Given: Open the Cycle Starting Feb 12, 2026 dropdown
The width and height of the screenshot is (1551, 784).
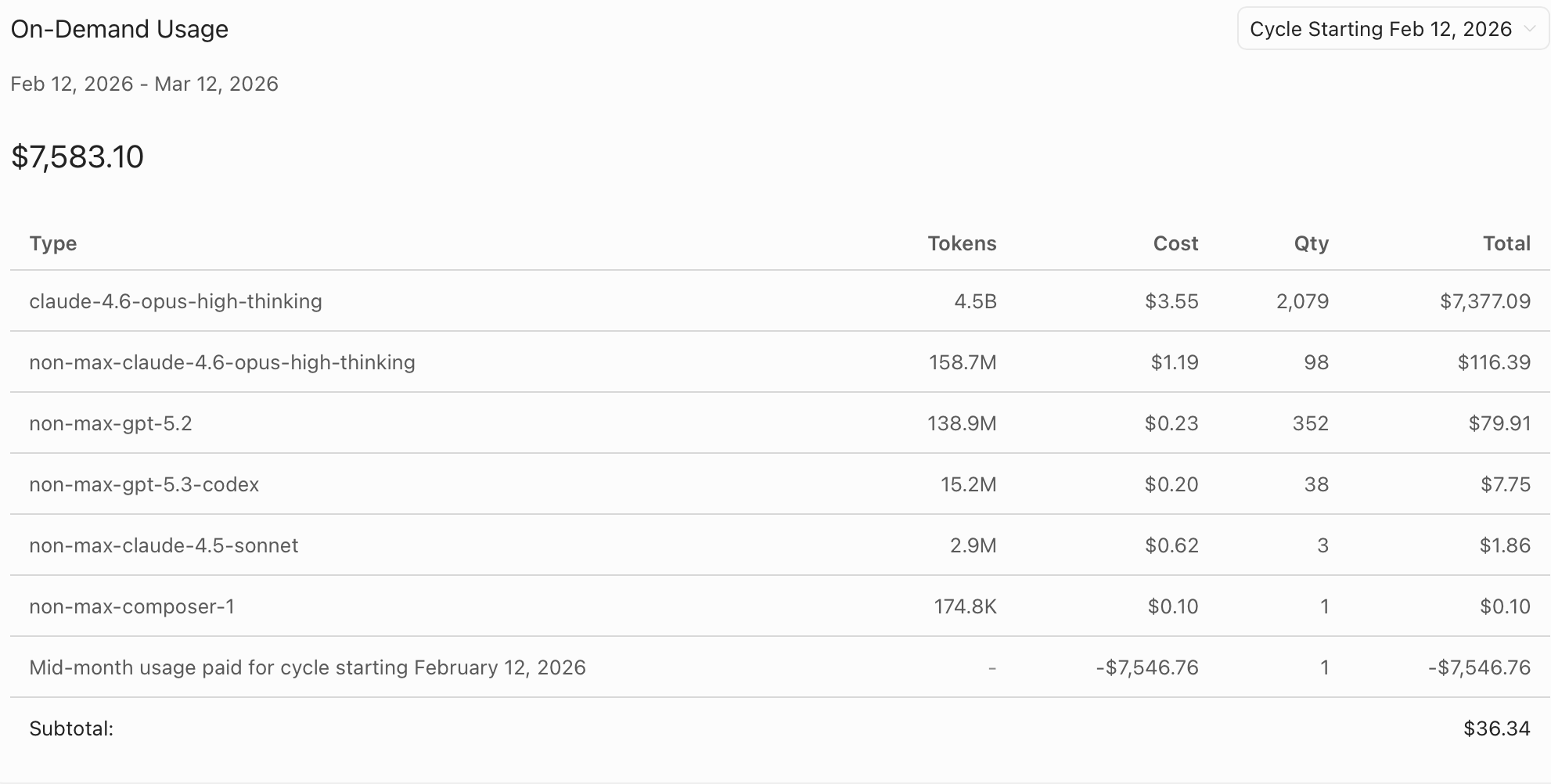Looking at the screenshot, I should (x=1393, y=29).
